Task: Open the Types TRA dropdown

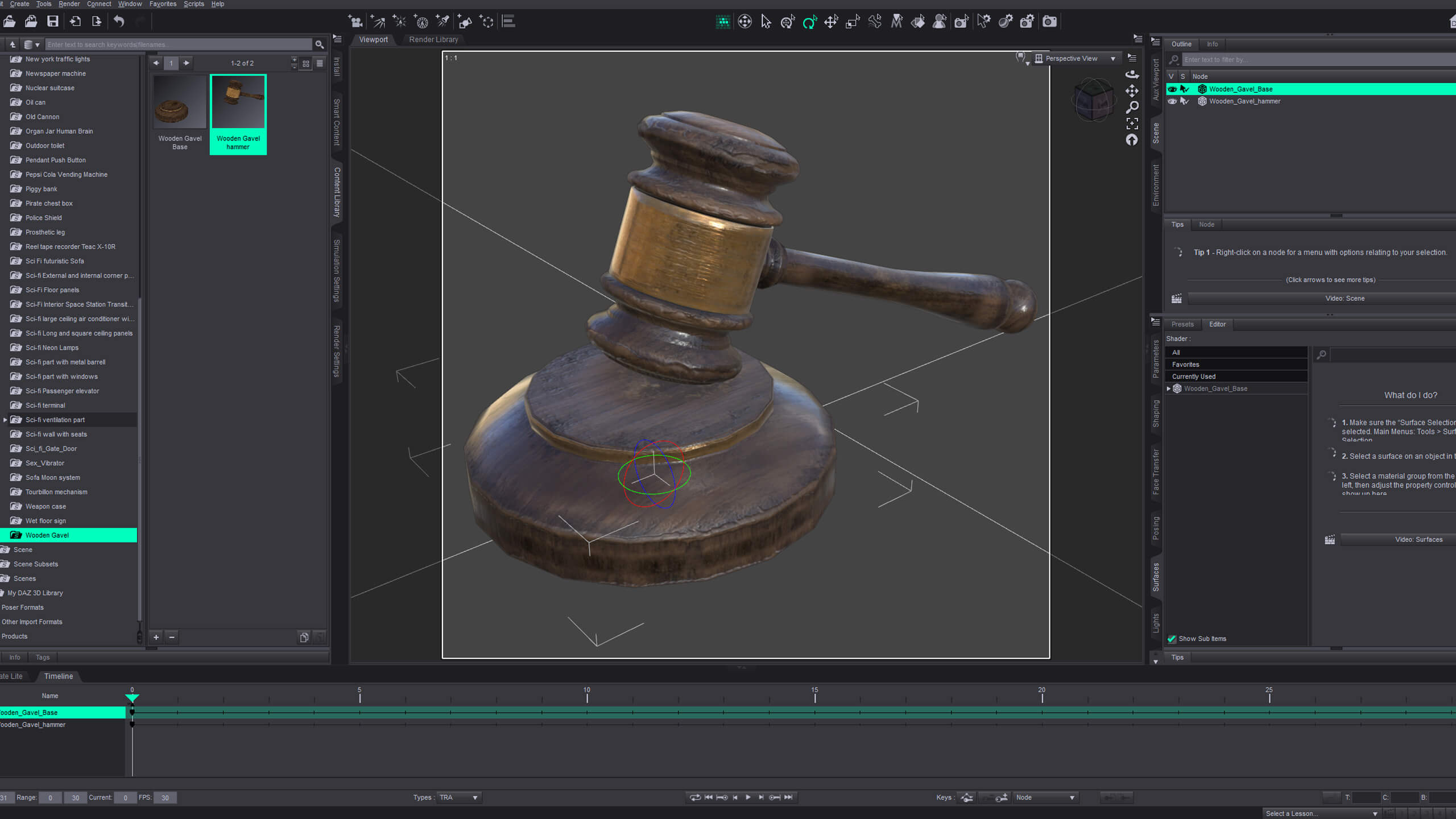Action: click(x=459, y=797)
